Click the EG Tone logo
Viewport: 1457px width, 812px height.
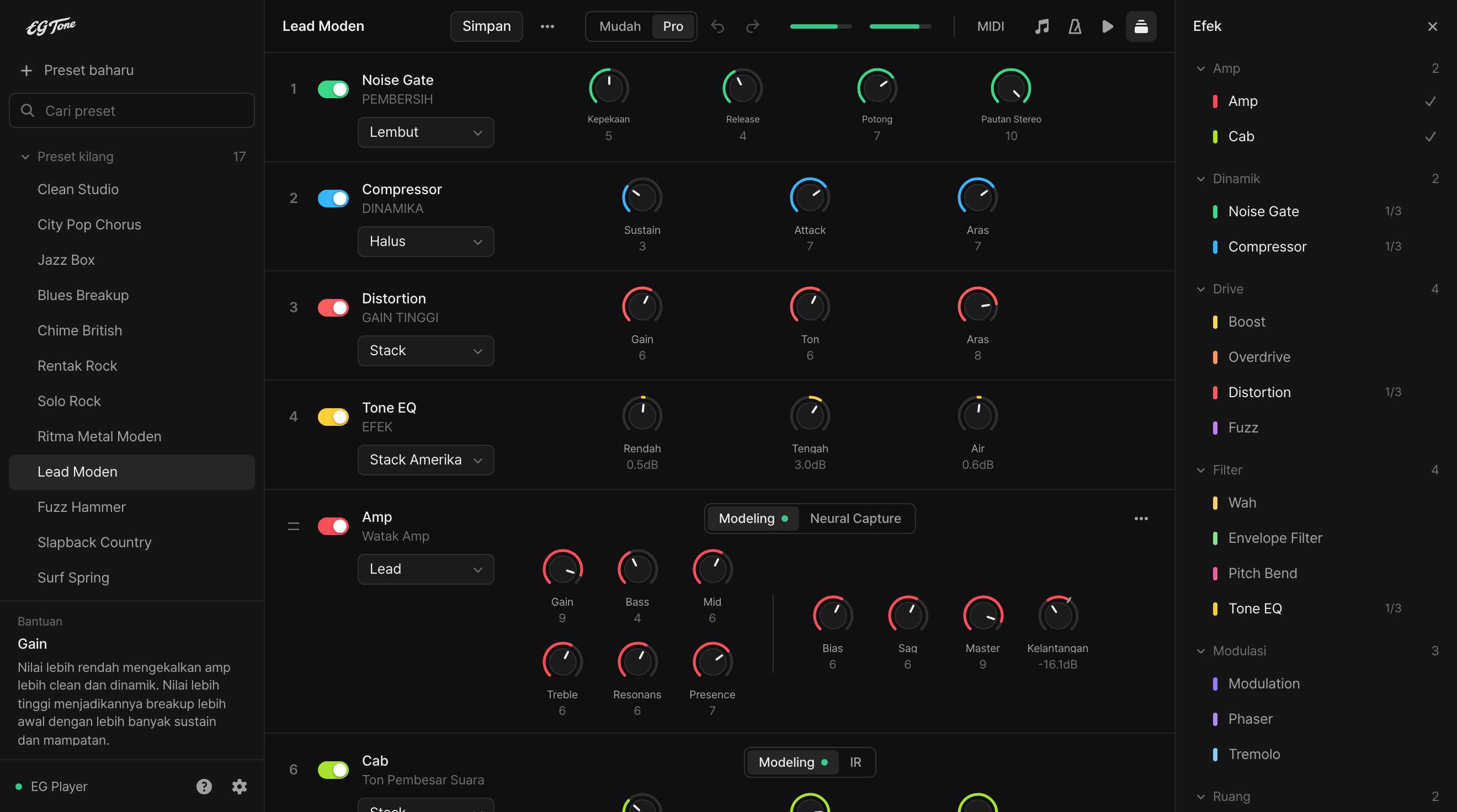coord(51,26)
